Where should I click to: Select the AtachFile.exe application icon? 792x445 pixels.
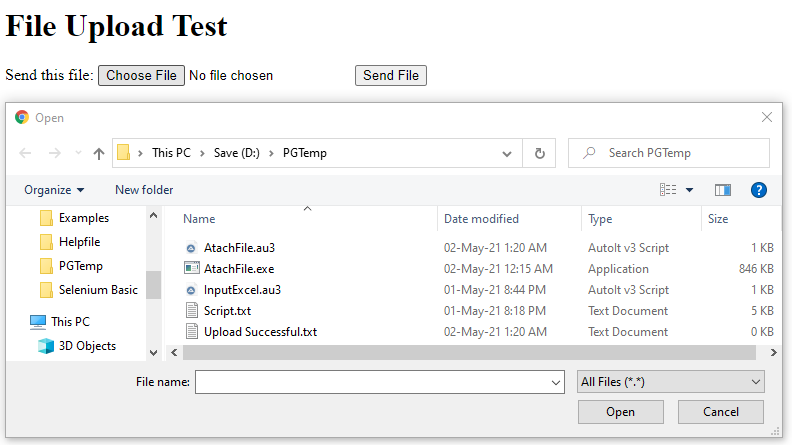(x=191, y=268)
